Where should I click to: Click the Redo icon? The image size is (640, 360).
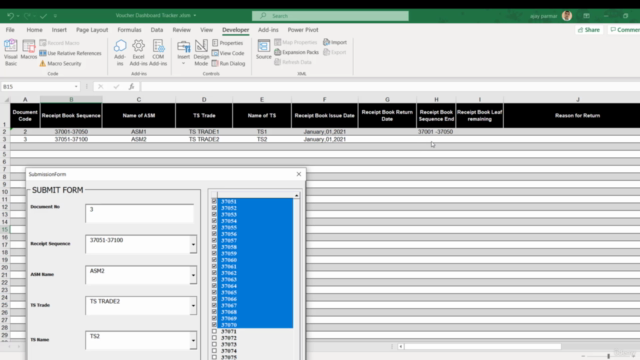click(x=27, y=16)
